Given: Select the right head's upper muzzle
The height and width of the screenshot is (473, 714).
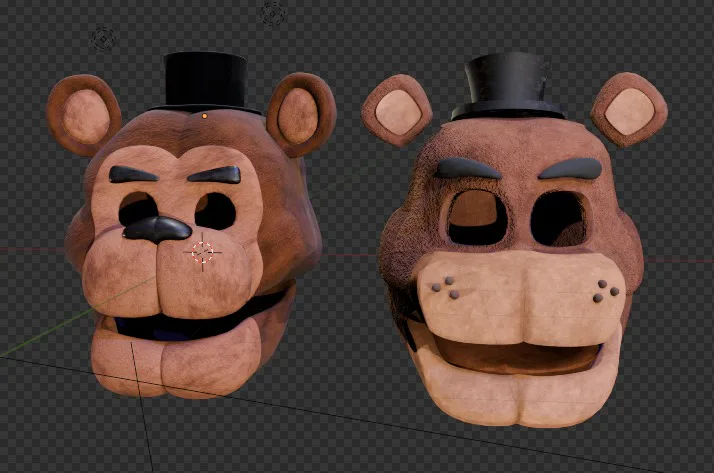Looking at the screenshot, I should click(x=519, y=296).
